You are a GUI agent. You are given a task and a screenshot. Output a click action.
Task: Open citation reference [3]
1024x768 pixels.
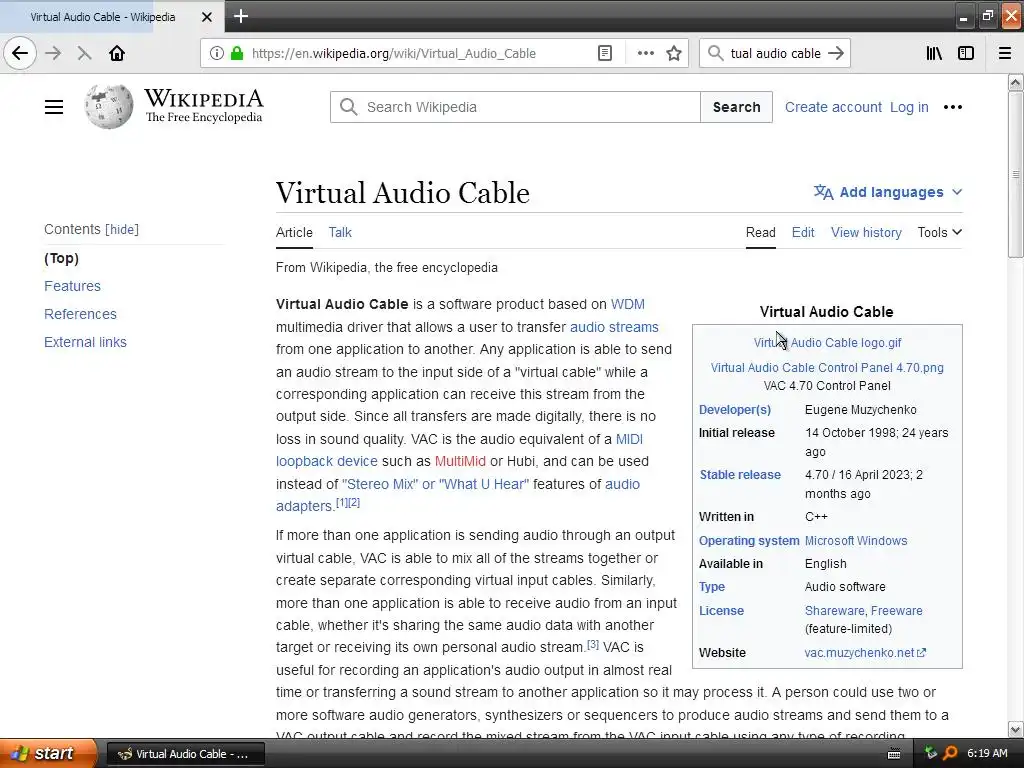(592, 645)
